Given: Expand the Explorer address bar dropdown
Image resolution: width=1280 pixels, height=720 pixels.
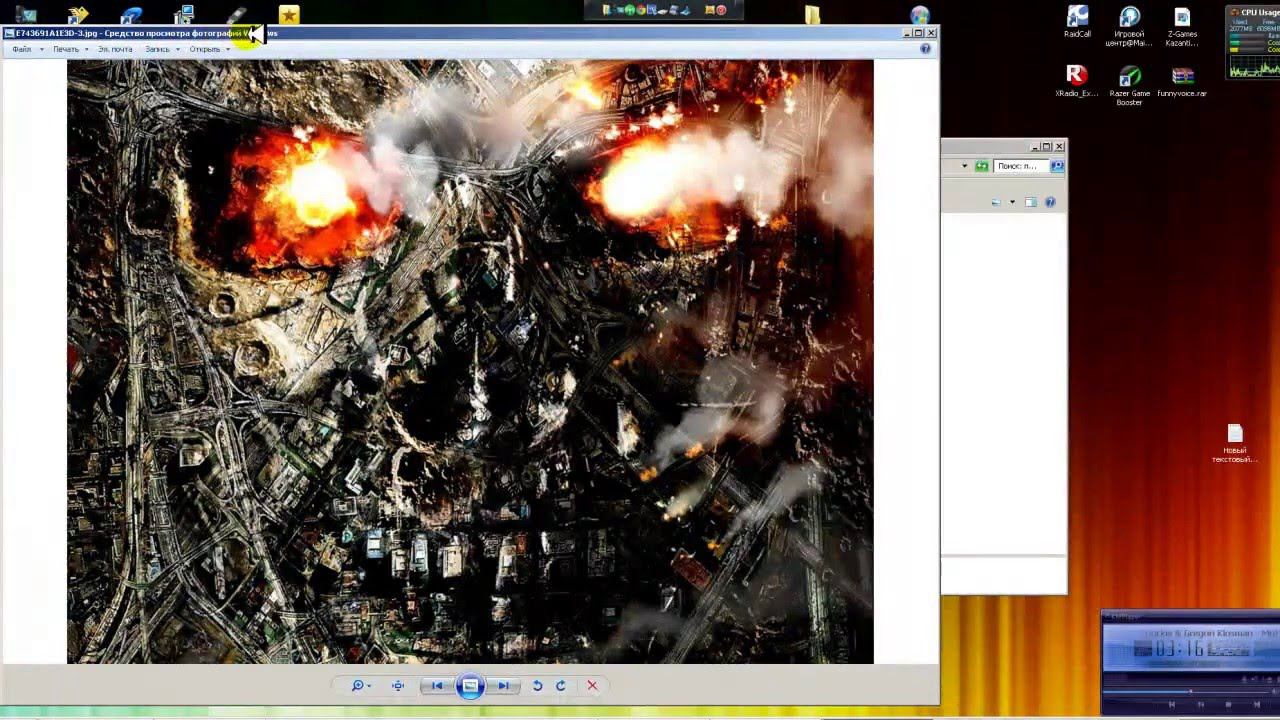Looking at the screenshot, I should (965, 166).
